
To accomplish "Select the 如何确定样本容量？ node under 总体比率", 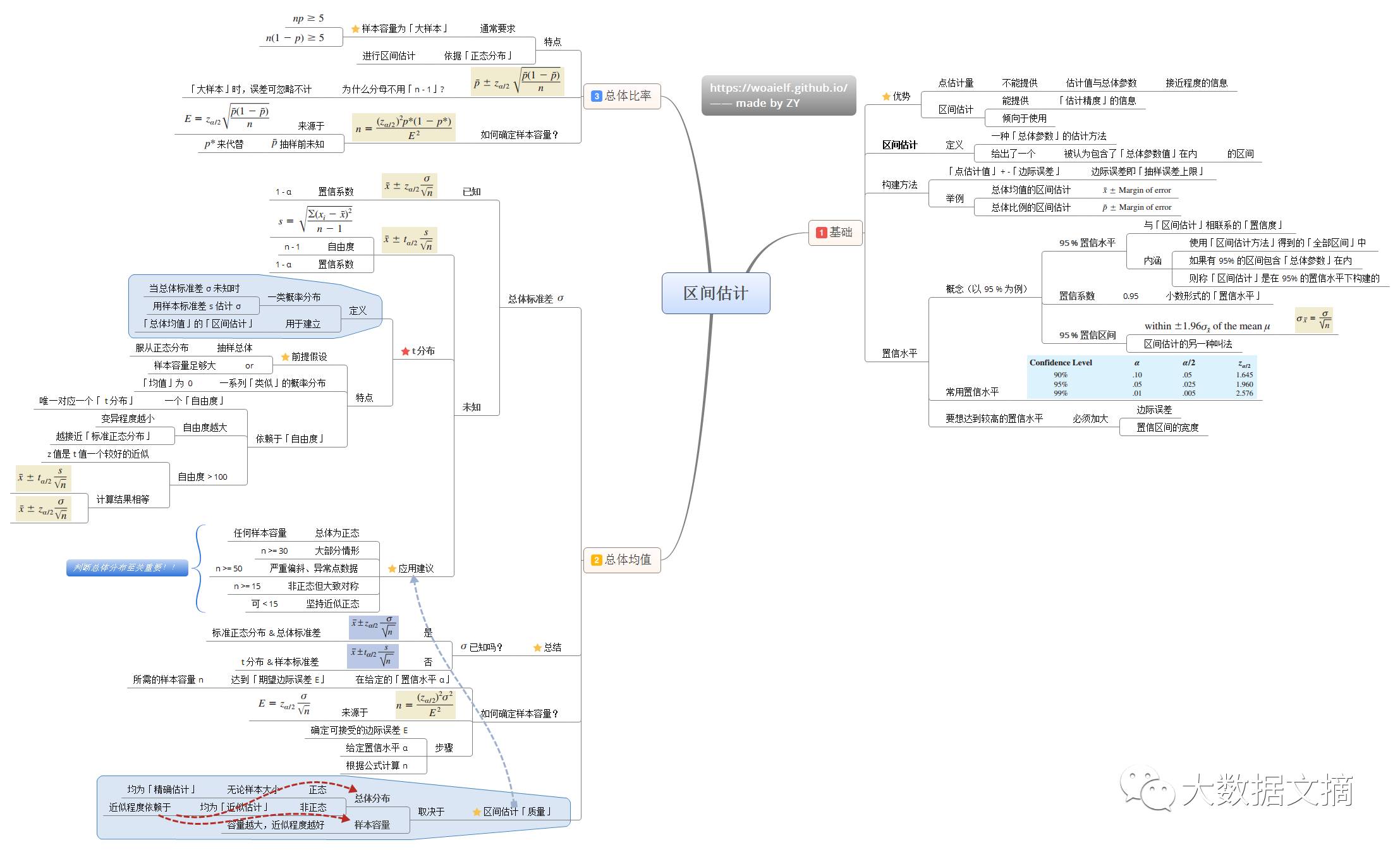I will click(x=519, y=135).
